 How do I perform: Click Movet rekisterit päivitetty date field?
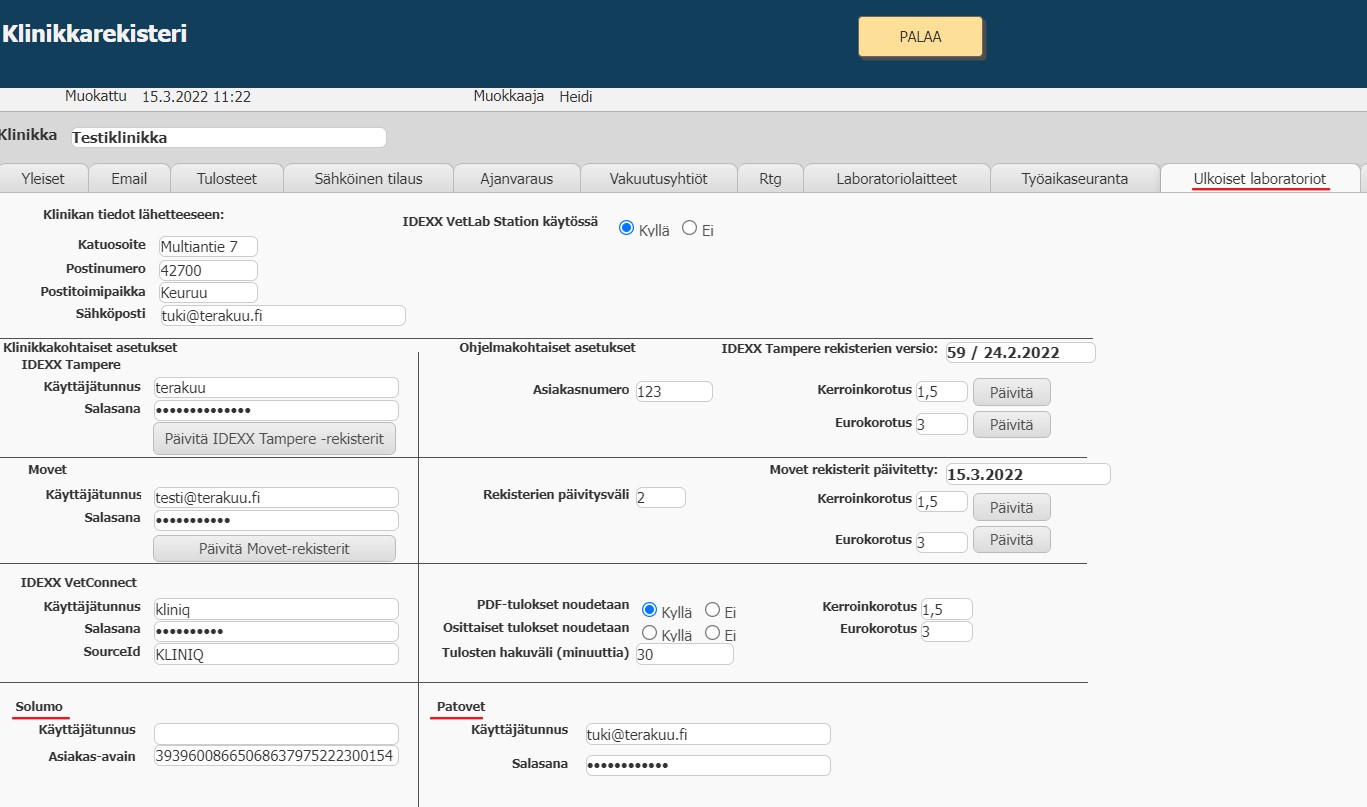coord(1028,474)
